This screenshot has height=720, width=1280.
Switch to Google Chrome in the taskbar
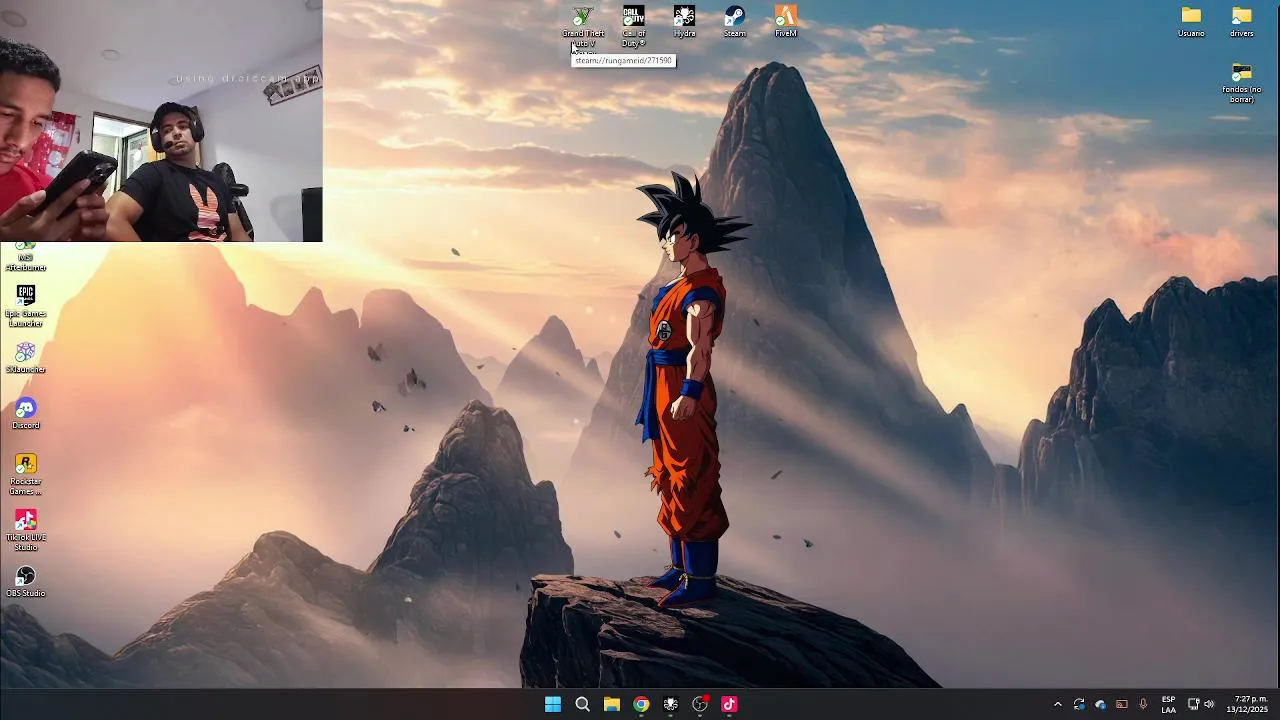tap(641, 704)
